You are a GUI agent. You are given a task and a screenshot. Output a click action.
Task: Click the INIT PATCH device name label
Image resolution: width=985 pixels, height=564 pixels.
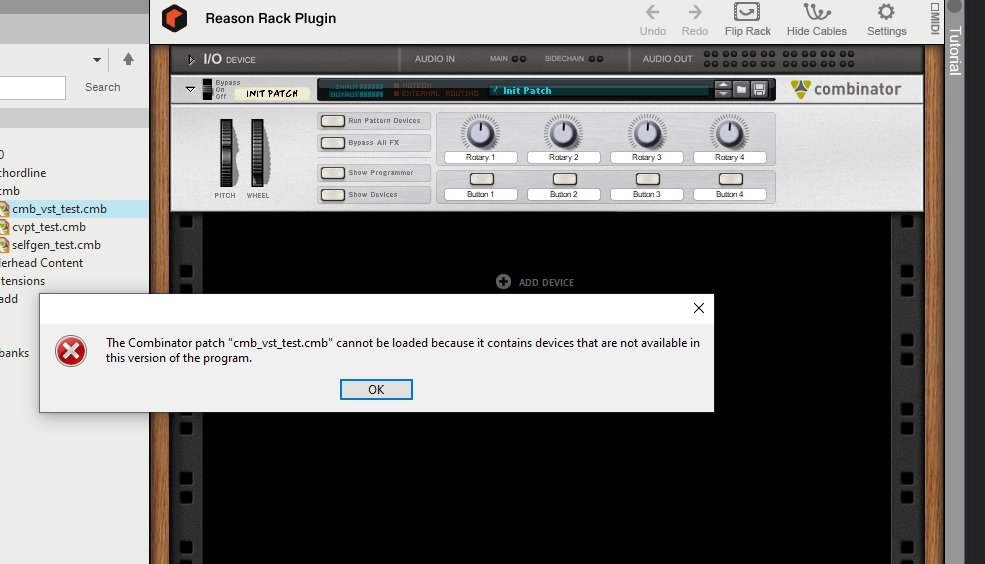(272, 94)
